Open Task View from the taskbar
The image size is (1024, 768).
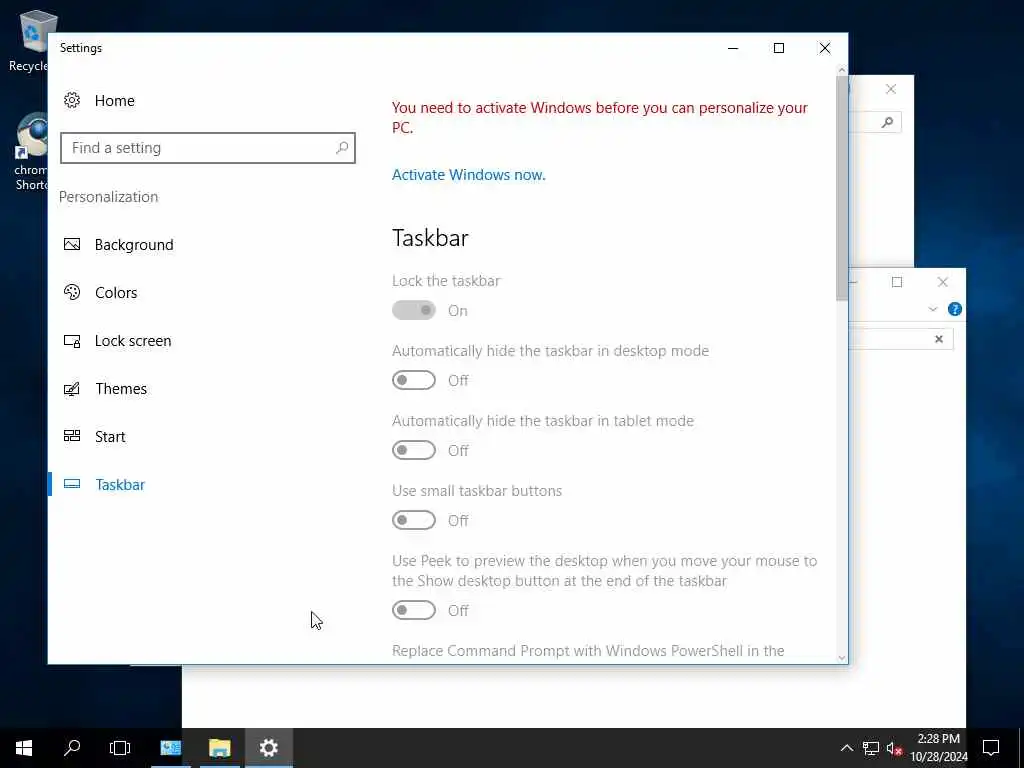pyautogui.click(x=120, y=748)
